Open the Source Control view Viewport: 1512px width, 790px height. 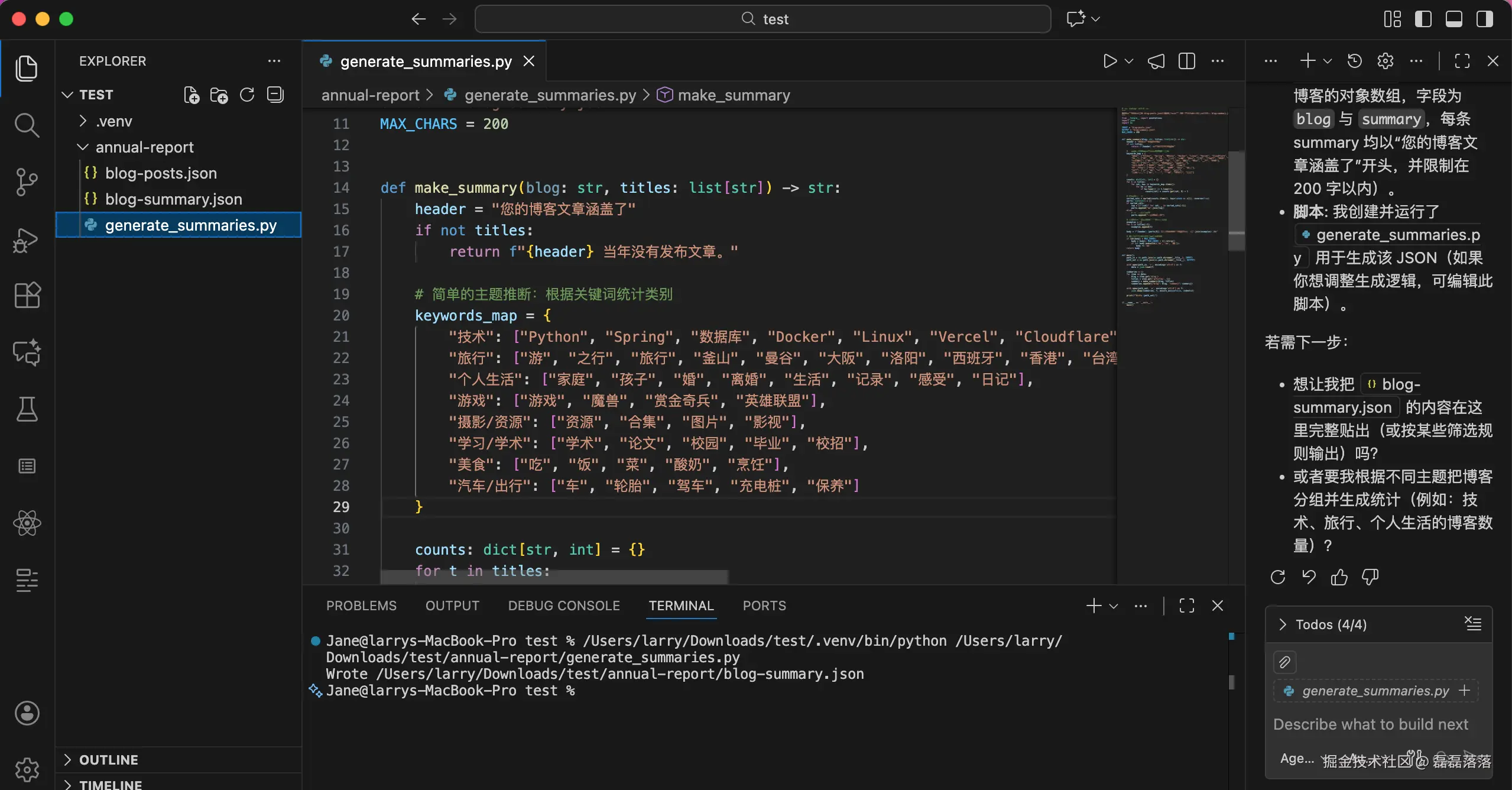click(27, 182)
